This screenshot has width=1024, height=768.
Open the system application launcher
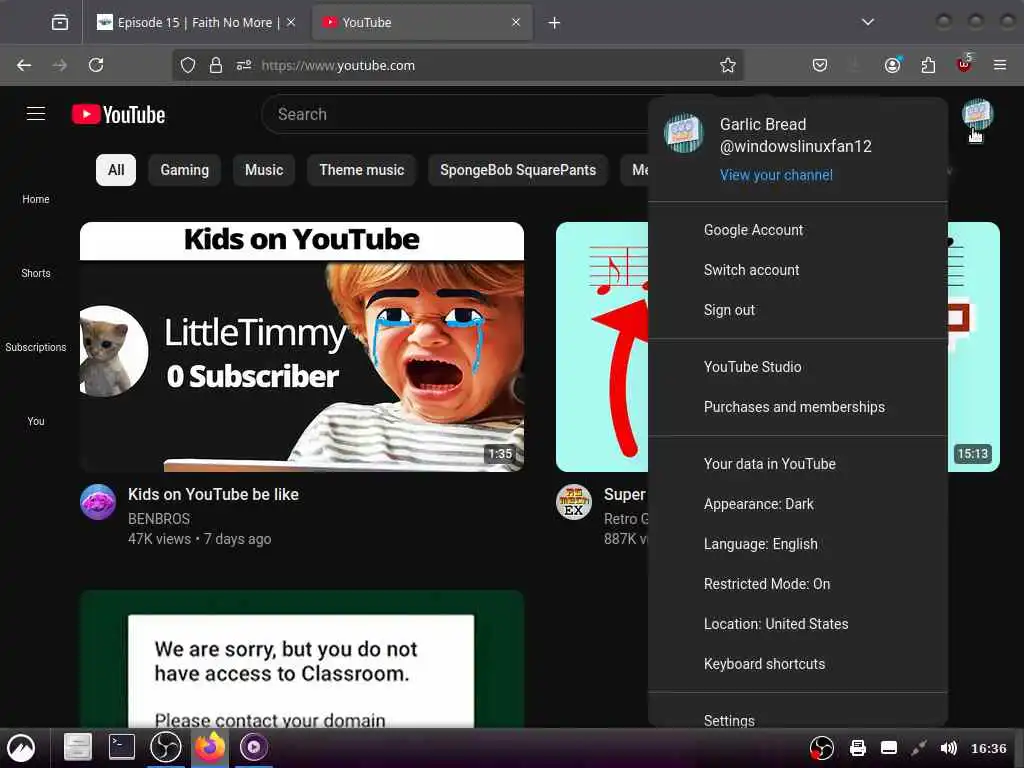[21, 748]
